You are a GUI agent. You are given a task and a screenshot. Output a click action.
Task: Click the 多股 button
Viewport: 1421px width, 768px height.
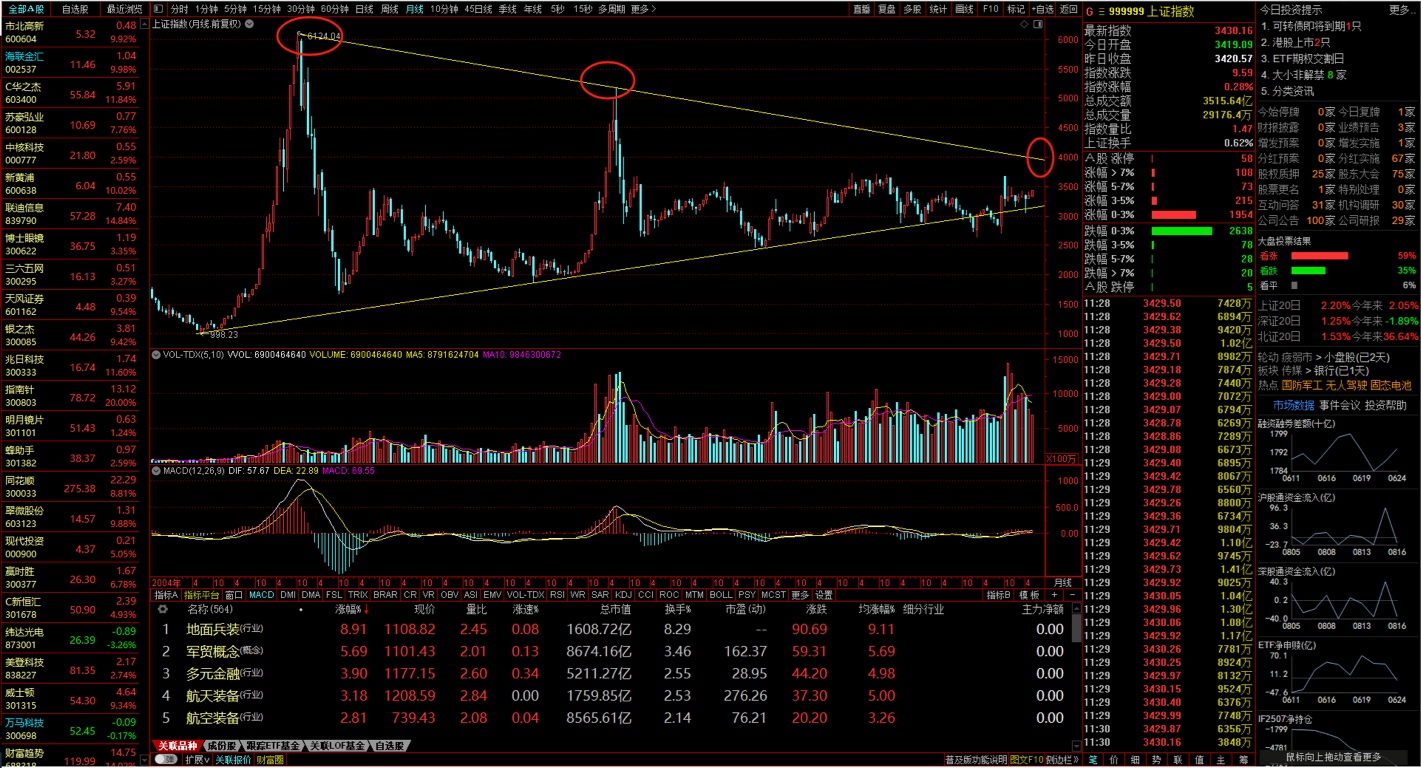[x=912, y=8]
